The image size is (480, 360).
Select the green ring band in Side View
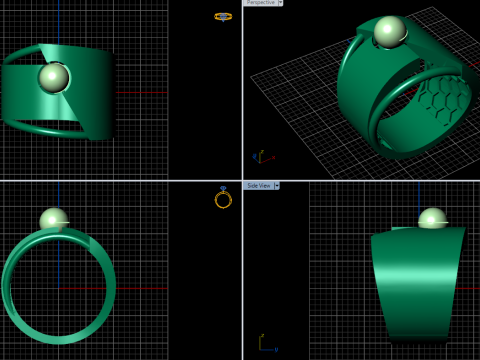point(418,285)
